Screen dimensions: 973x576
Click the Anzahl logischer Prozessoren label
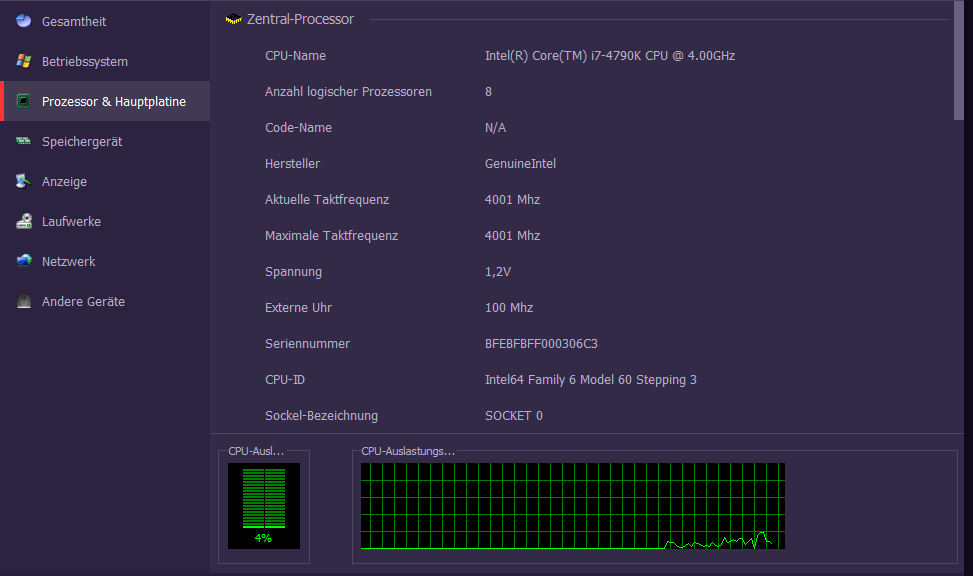(348, 92)
